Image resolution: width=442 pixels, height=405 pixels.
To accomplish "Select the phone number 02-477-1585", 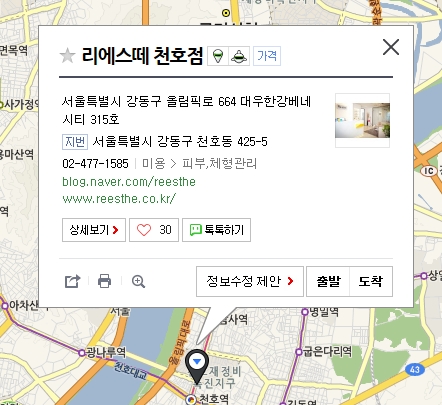I will coord(95,164).
